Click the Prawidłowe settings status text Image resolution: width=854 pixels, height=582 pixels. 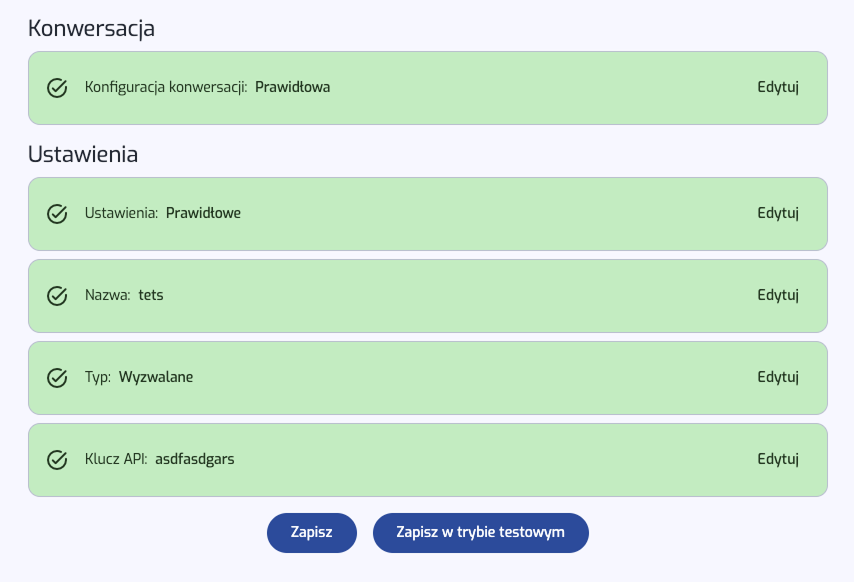(203, 214)
